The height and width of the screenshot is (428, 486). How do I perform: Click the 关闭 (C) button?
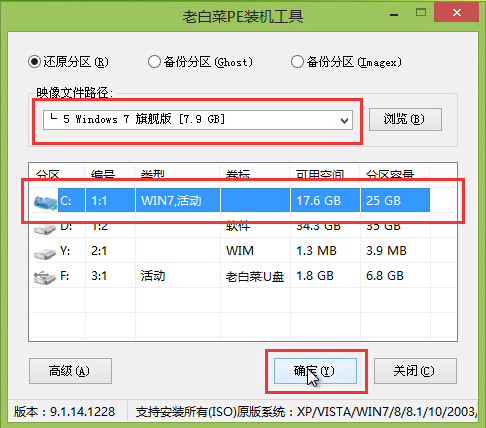(x=415, y=371)
